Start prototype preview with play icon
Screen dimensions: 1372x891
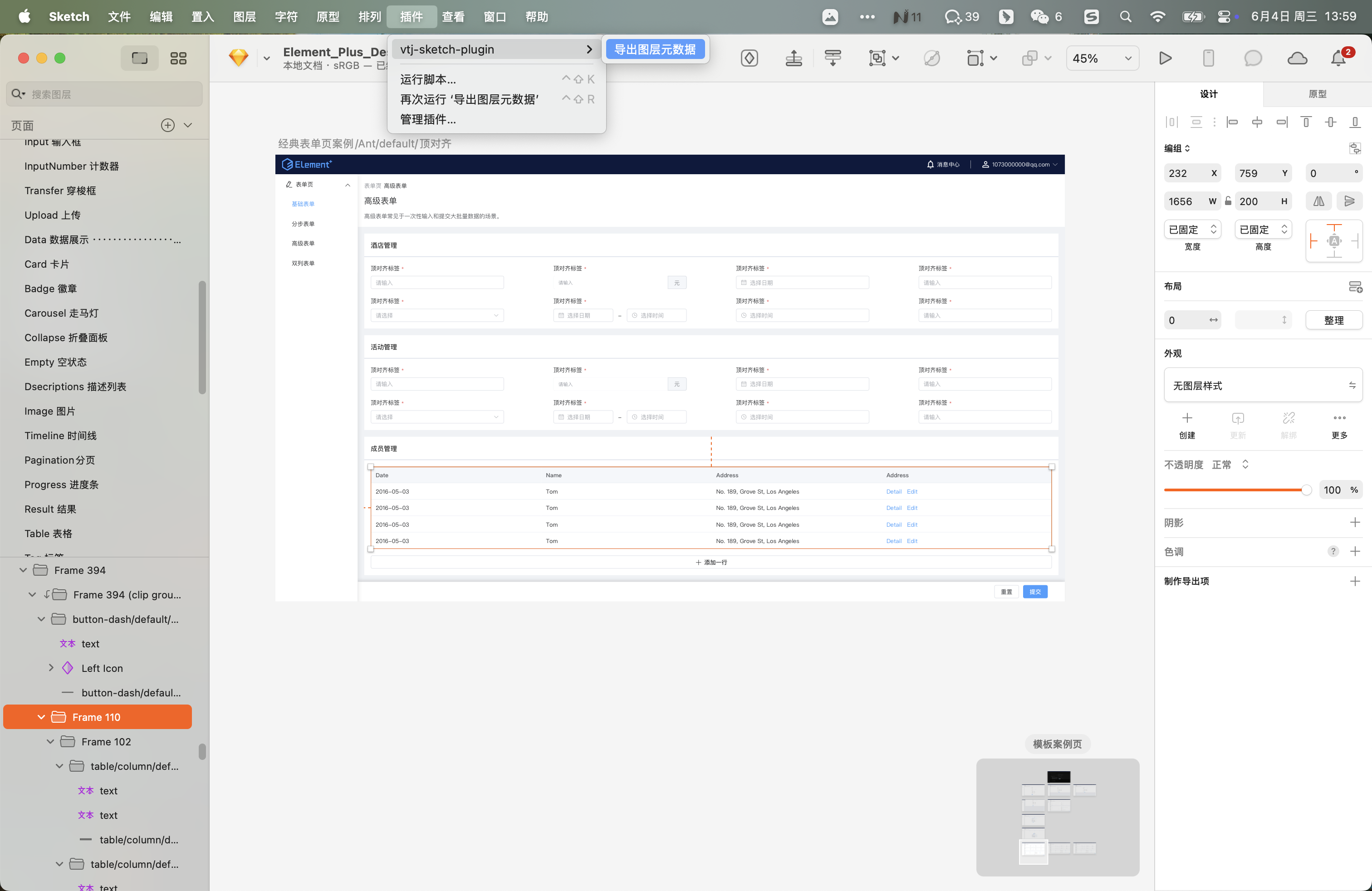(1165, 58)
